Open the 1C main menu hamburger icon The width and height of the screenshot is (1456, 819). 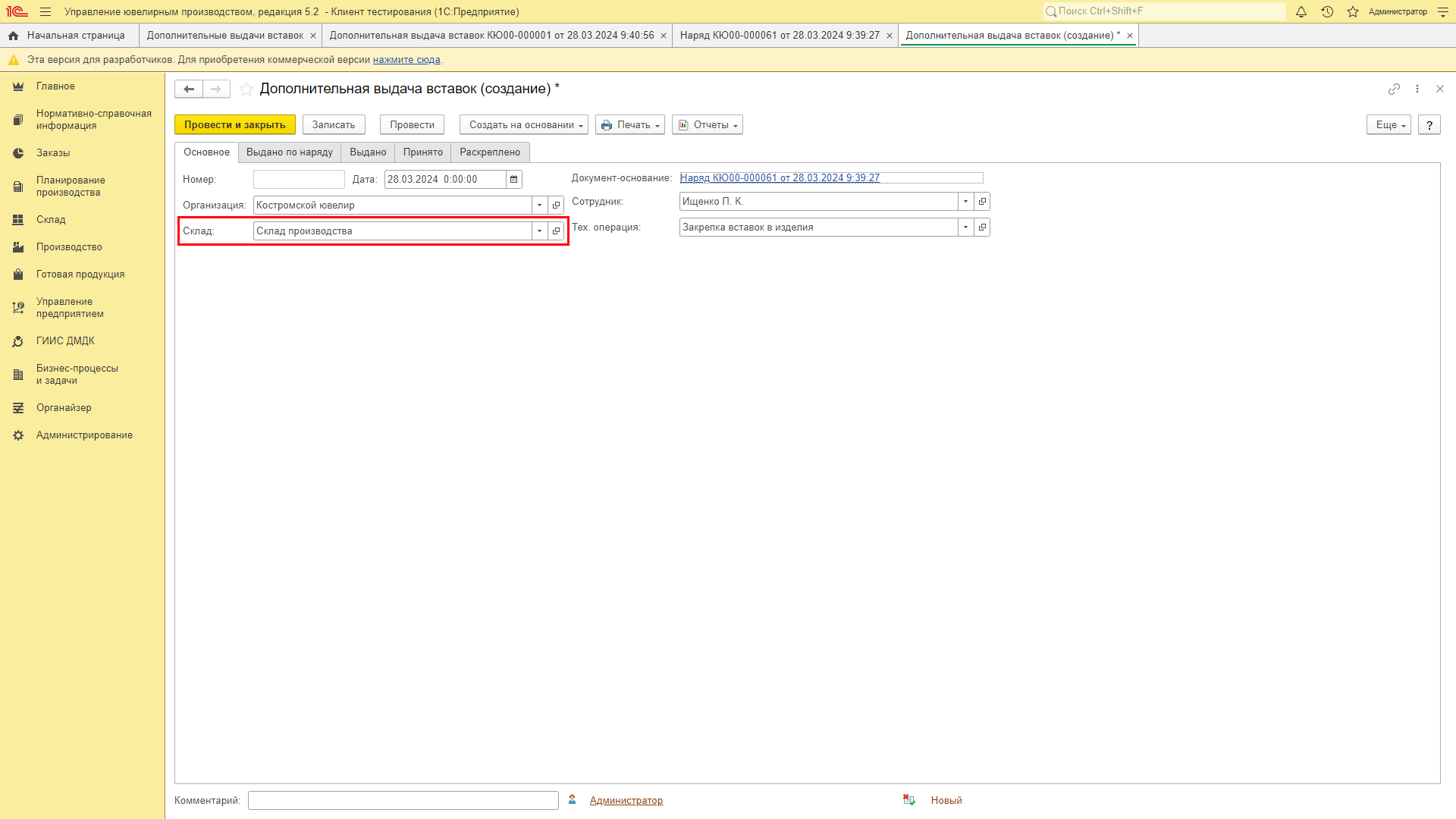(45, 12)
